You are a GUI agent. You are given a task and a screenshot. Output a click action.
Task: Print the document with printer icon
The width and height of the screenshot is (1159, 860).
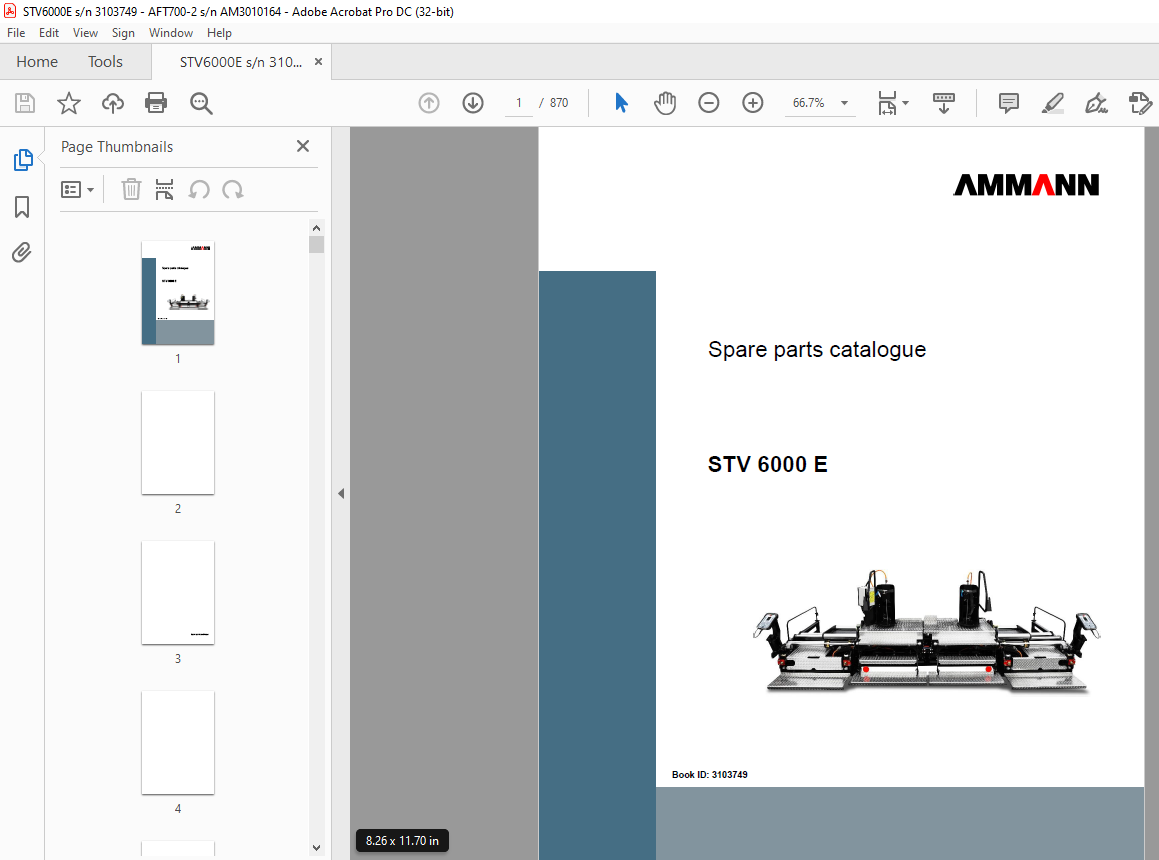(x=156, y=103)
